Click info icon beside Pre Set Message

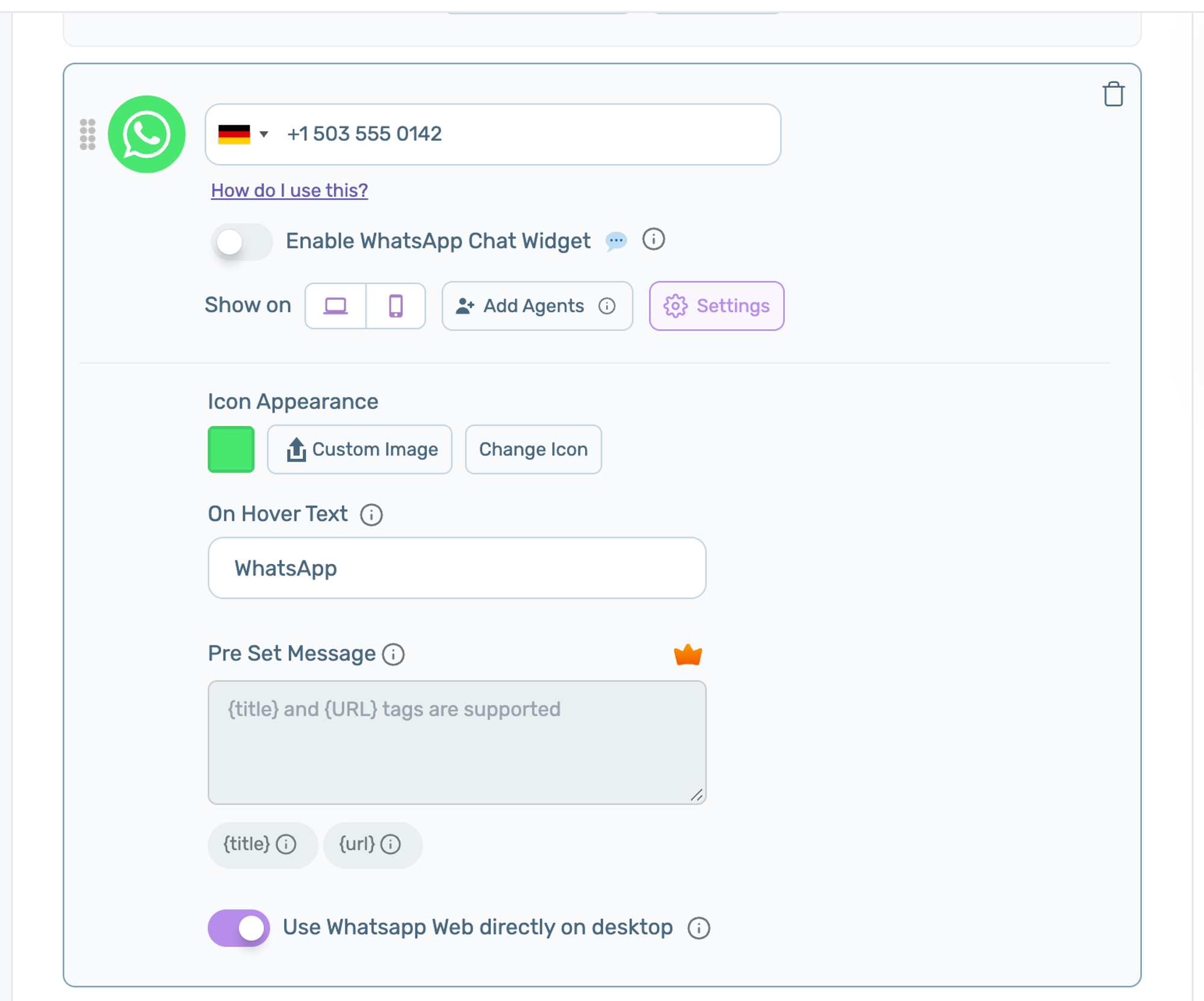[x=394, y=654]
